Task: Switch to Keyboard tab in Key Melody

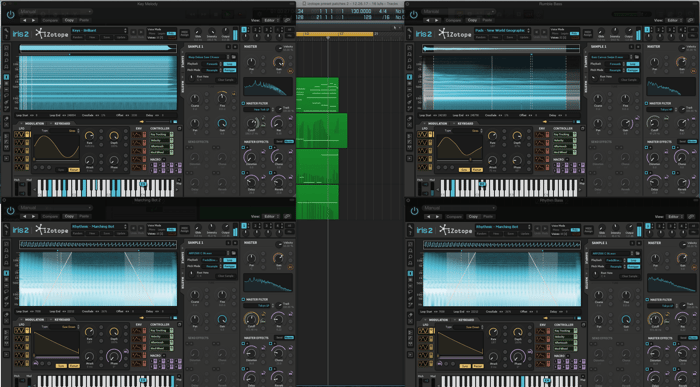Action: [x=62, y=123]
